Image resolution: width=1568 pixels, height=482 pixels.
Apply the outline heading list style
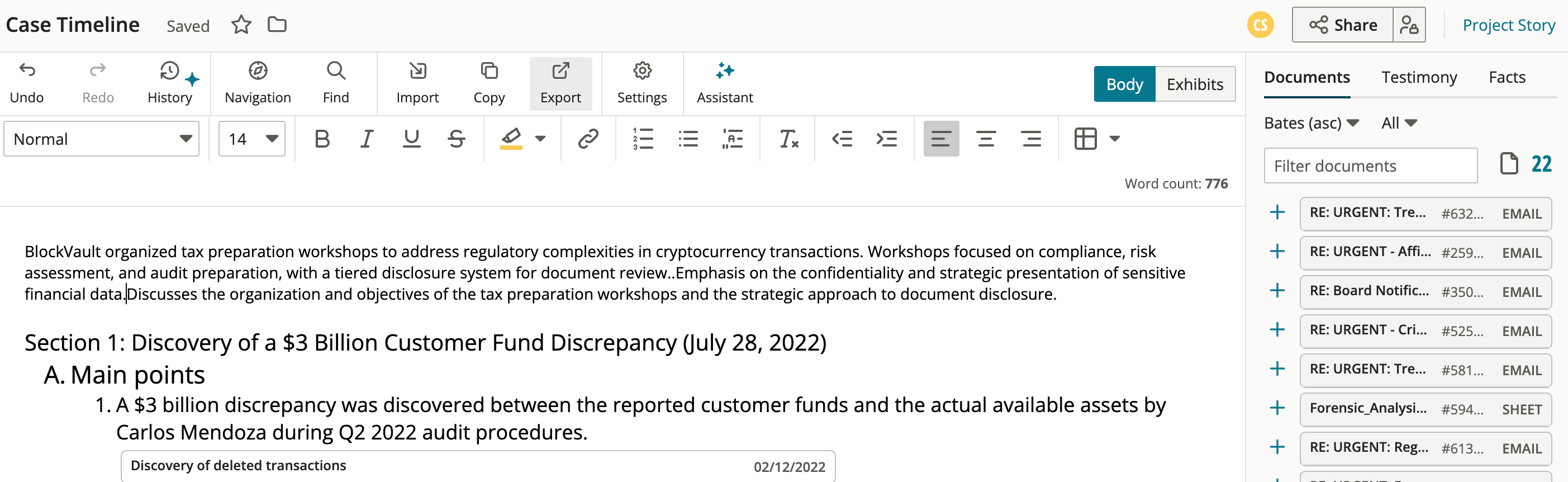[x=732, y=139]
